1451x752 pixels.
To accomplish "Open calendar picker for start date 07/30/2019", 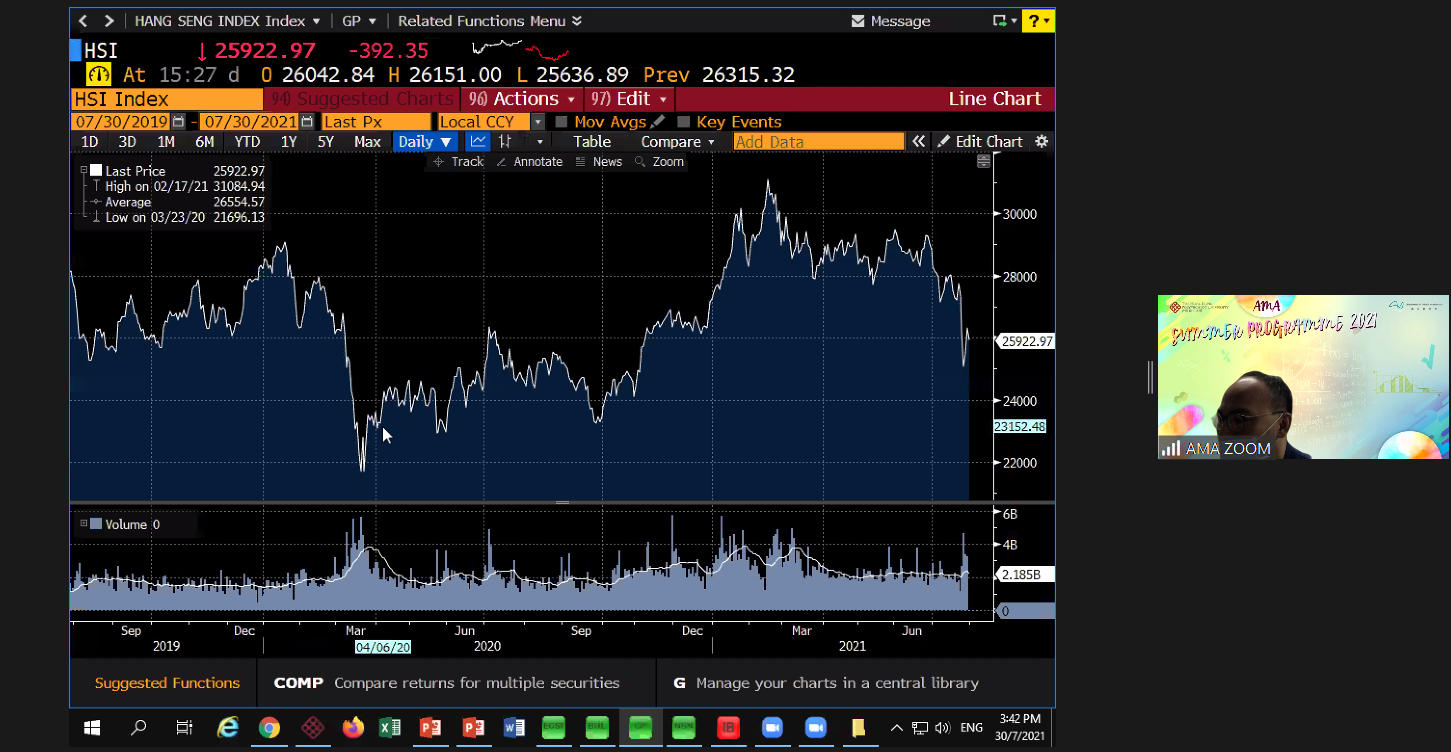I will click(x=178, y=122).
